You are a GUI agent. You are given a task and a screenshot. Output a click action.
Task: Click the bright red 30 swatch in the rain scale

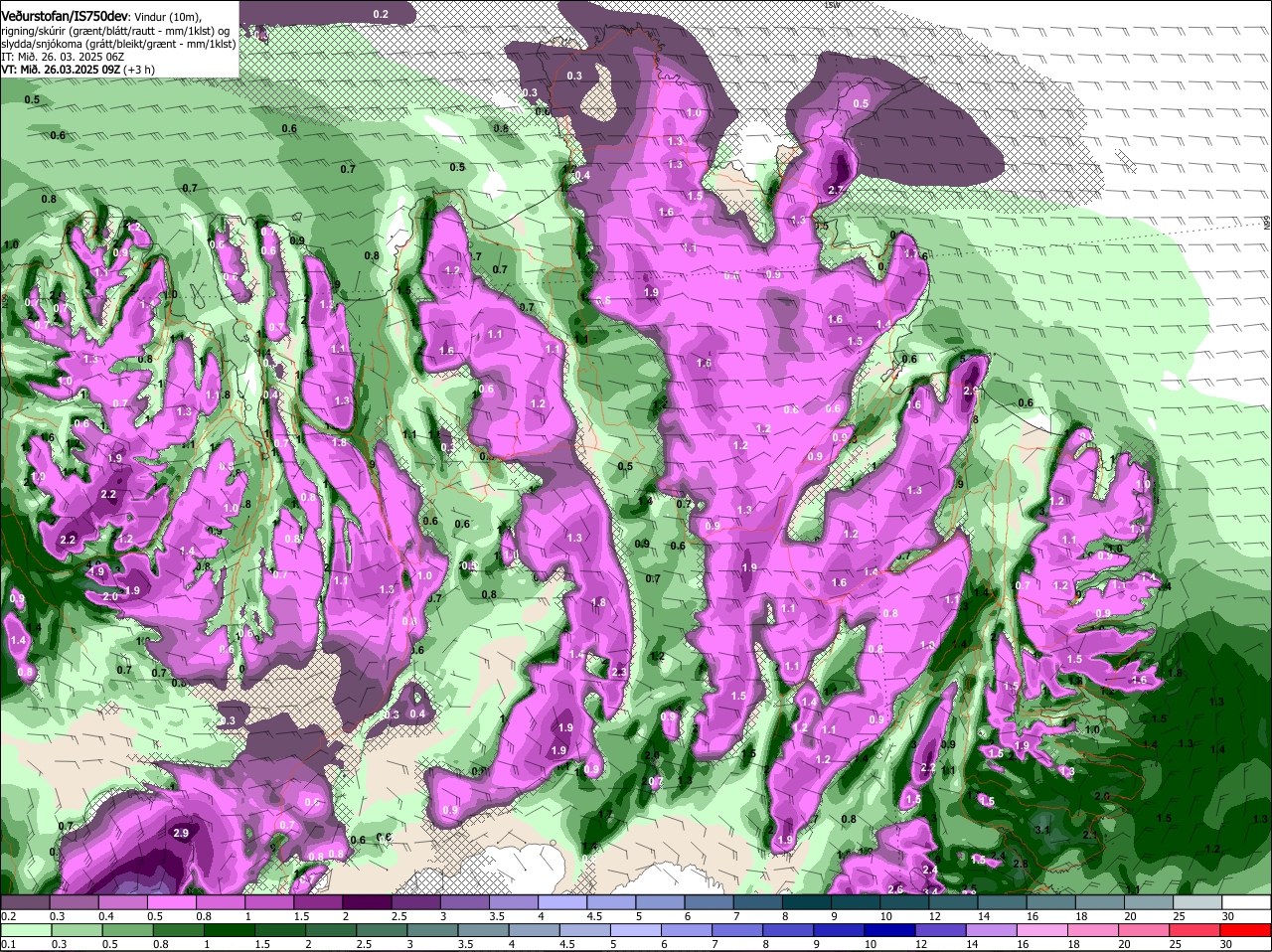pyautogui.click(x=1245, y=929)
